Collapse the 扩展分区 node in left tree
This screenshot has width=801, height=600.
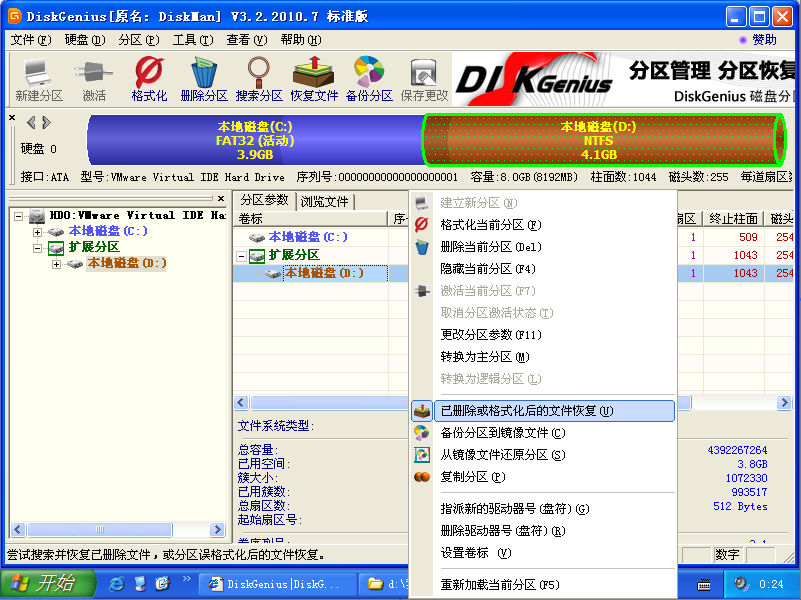[38, 248]
